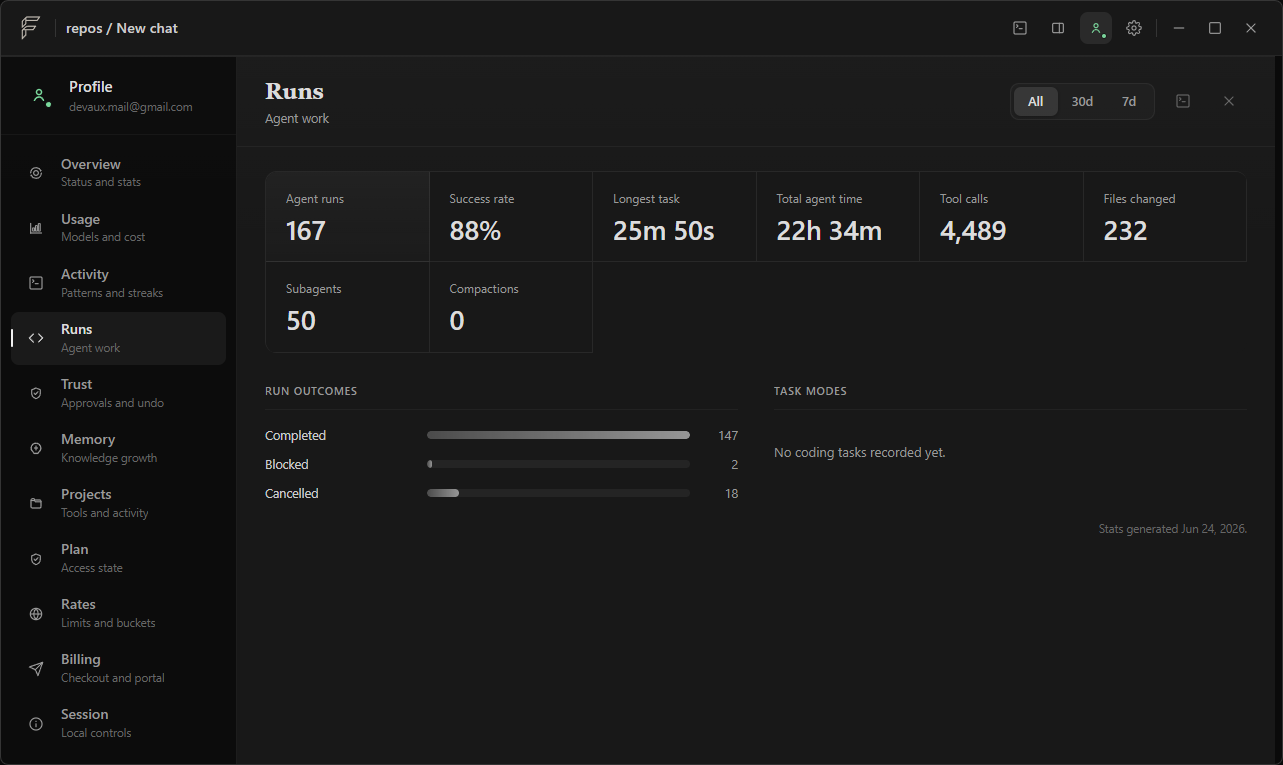Open settings gear in title bar
The image size is (1283, 765).
tap(1134, 28)
